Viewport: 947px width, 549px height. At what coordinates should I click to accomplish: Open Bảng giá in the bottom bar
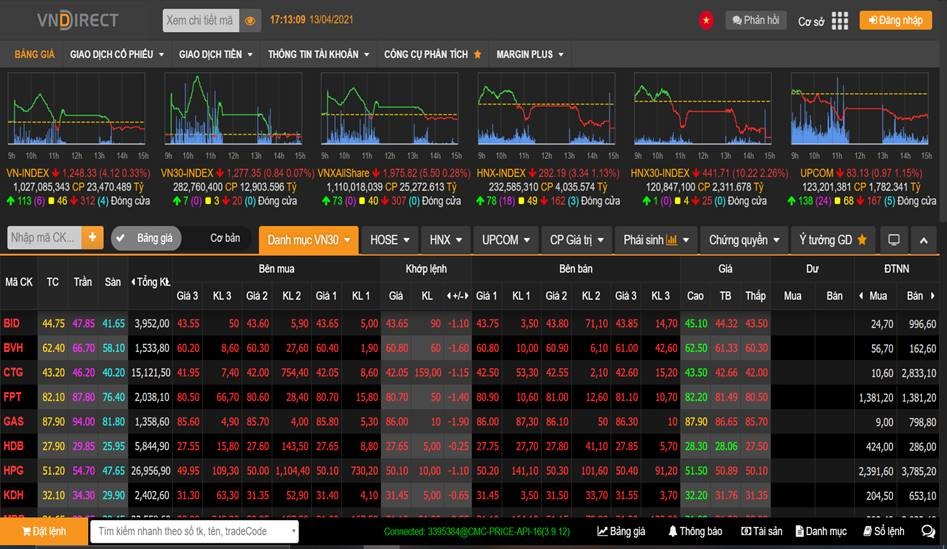point(621,531)
